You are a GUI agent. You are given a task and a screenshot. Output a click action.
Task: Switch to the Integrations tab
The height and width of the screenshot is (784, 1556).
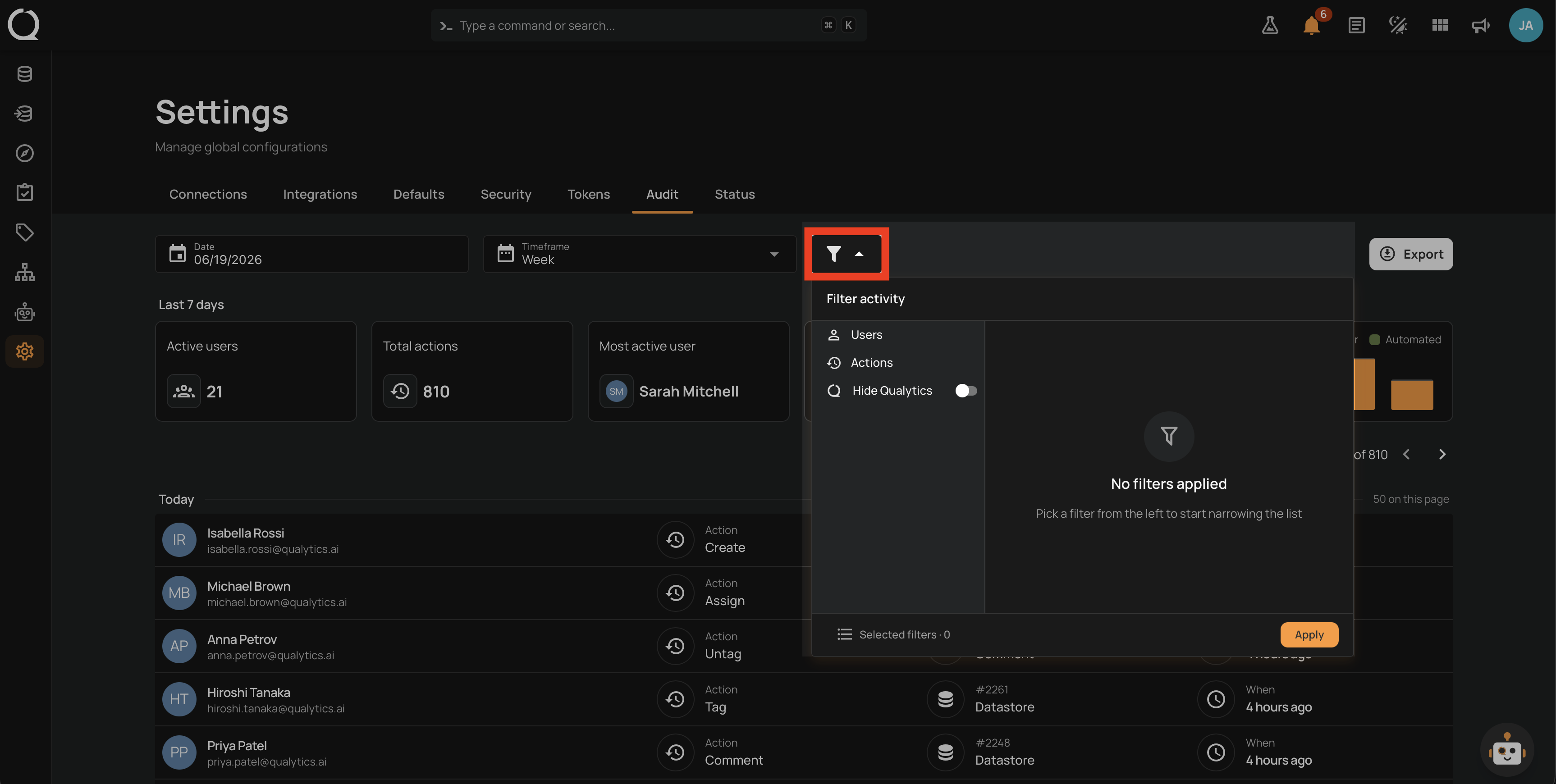[320, 195]
